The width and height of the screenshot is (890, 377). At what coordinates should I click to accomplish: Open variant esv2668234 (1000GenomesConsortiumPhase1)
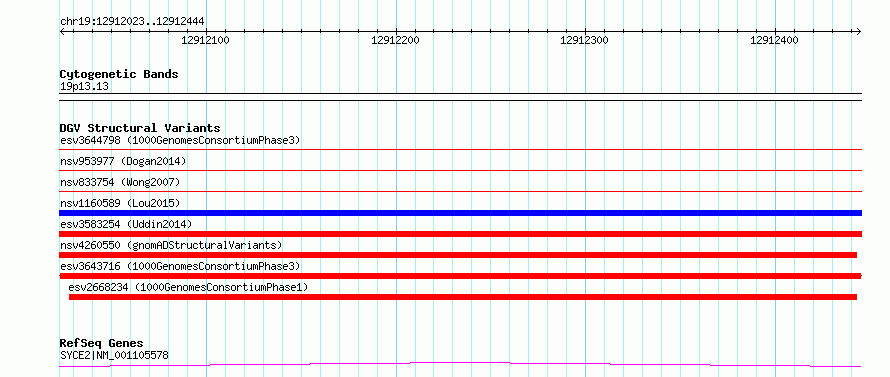coord(188,287)
